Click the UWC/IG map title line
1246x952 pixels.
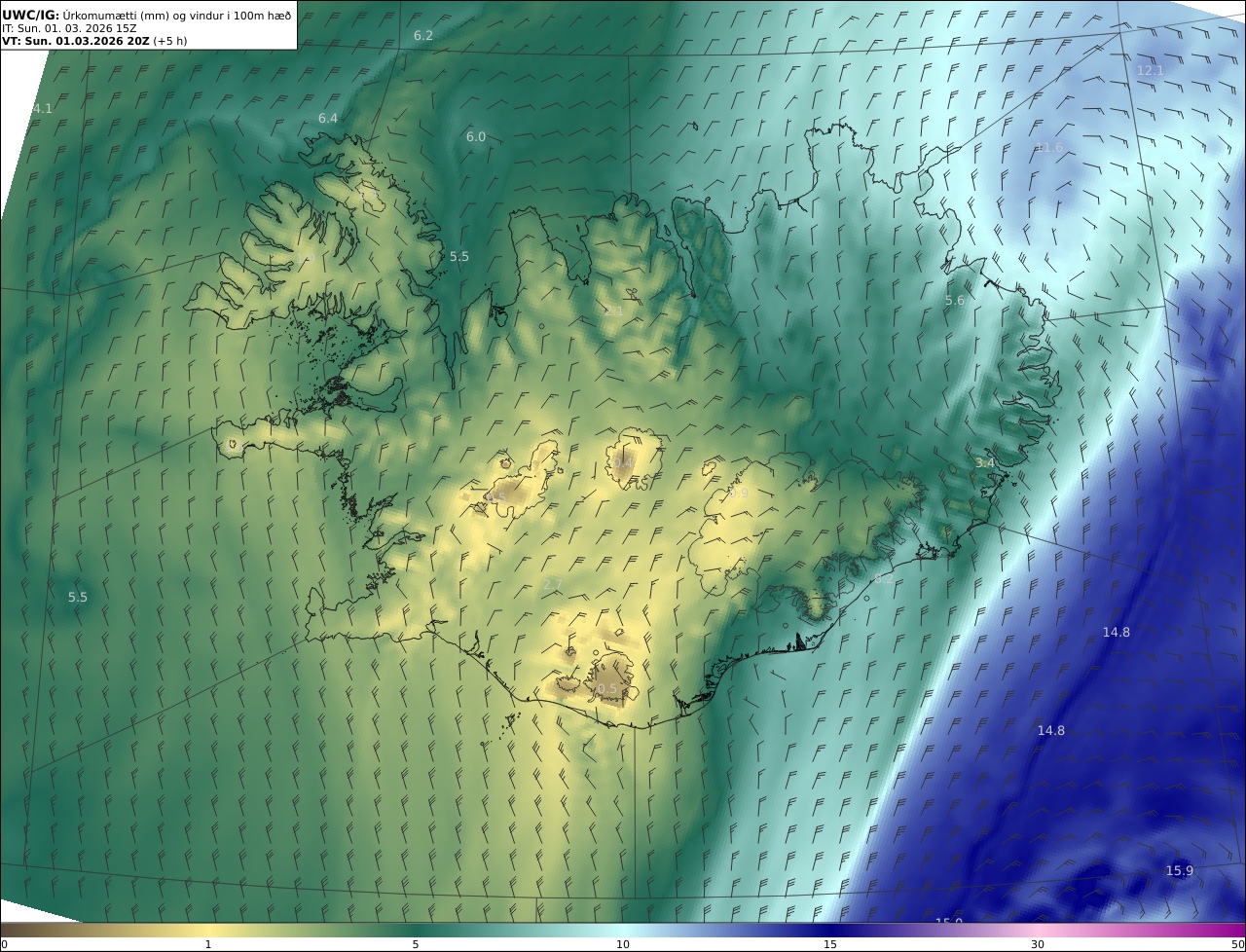click(x=147, y=14)
